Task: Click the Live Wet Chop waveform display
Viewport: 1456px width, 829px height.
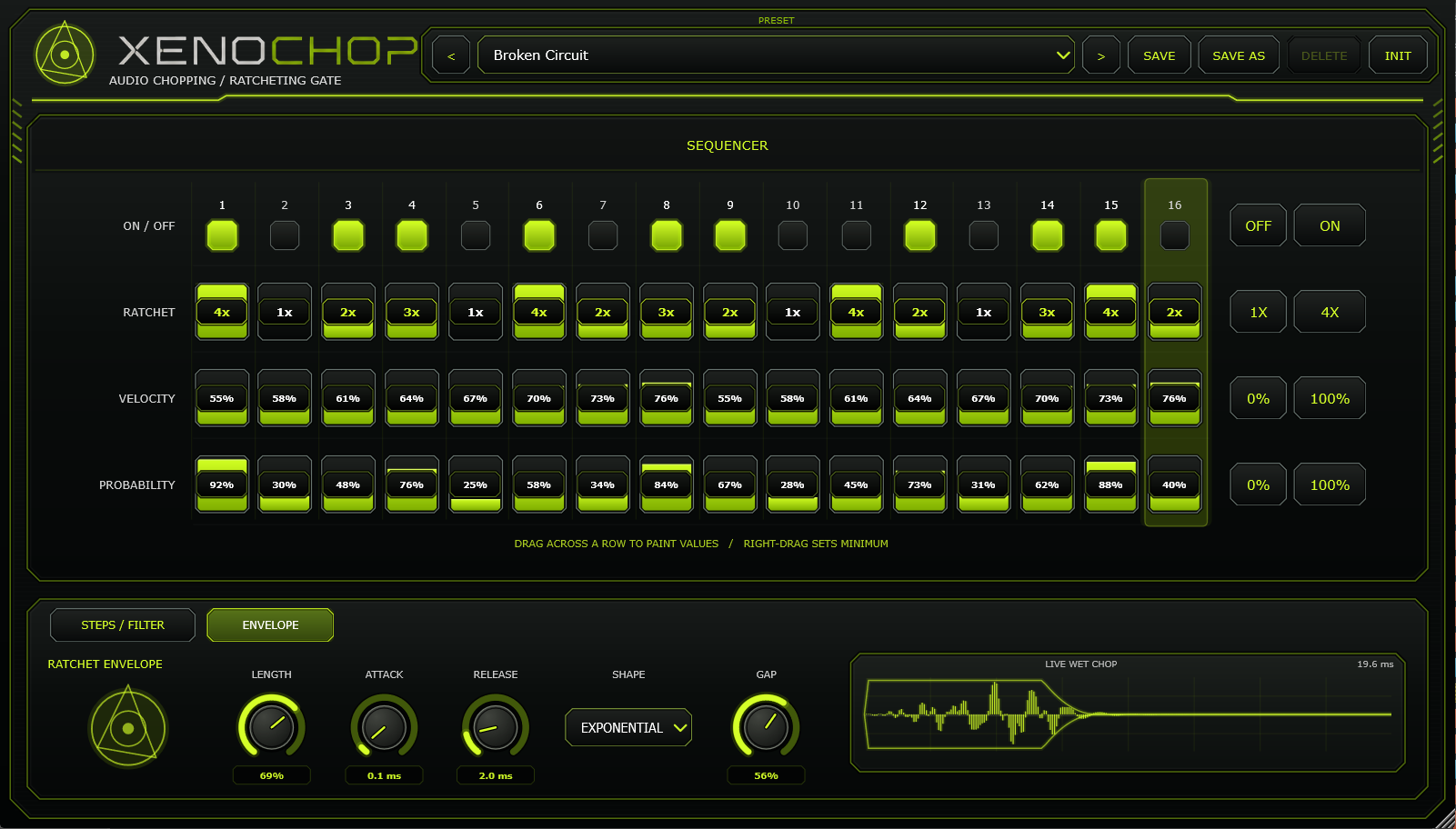Action: click(x=1128, y=714)
